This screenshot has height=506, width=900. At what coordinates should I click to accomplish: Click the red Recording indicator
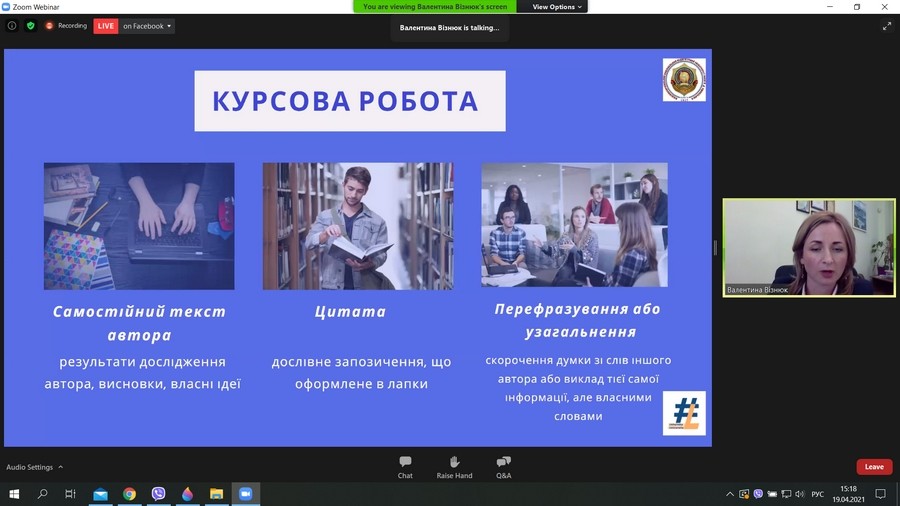coord(66,26)
